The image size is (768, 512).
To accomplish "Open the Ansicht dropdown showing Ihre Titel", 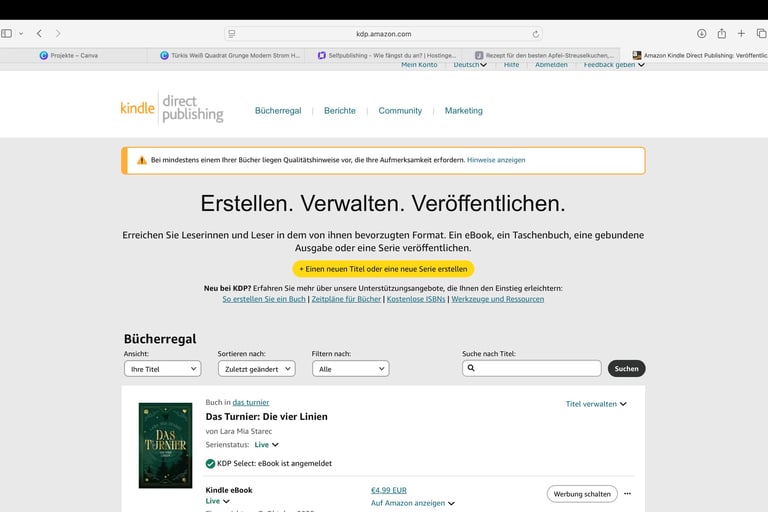I will [163, 369].
